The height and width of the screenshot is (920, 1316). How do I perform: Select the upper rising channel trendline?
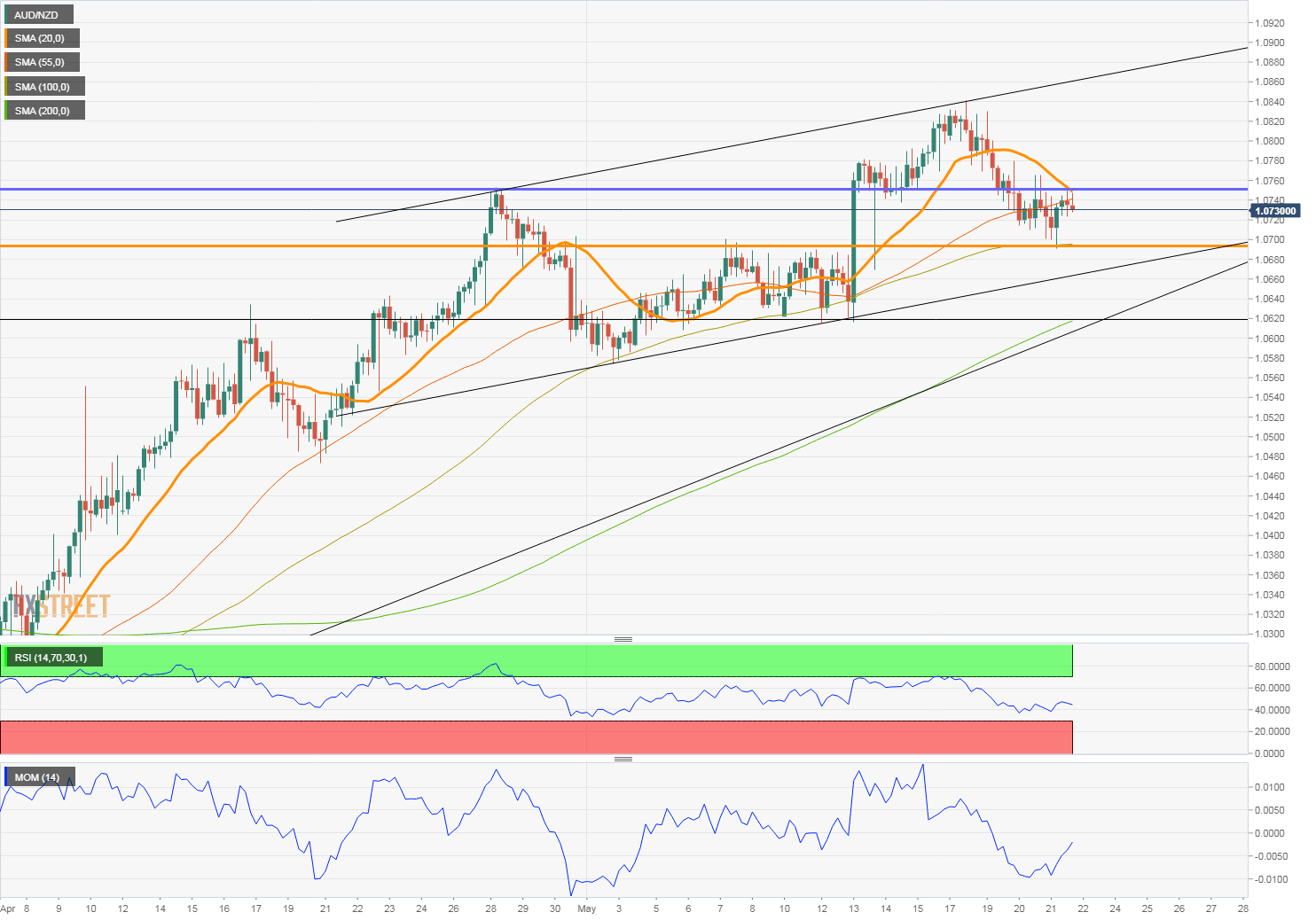(792, 134)
